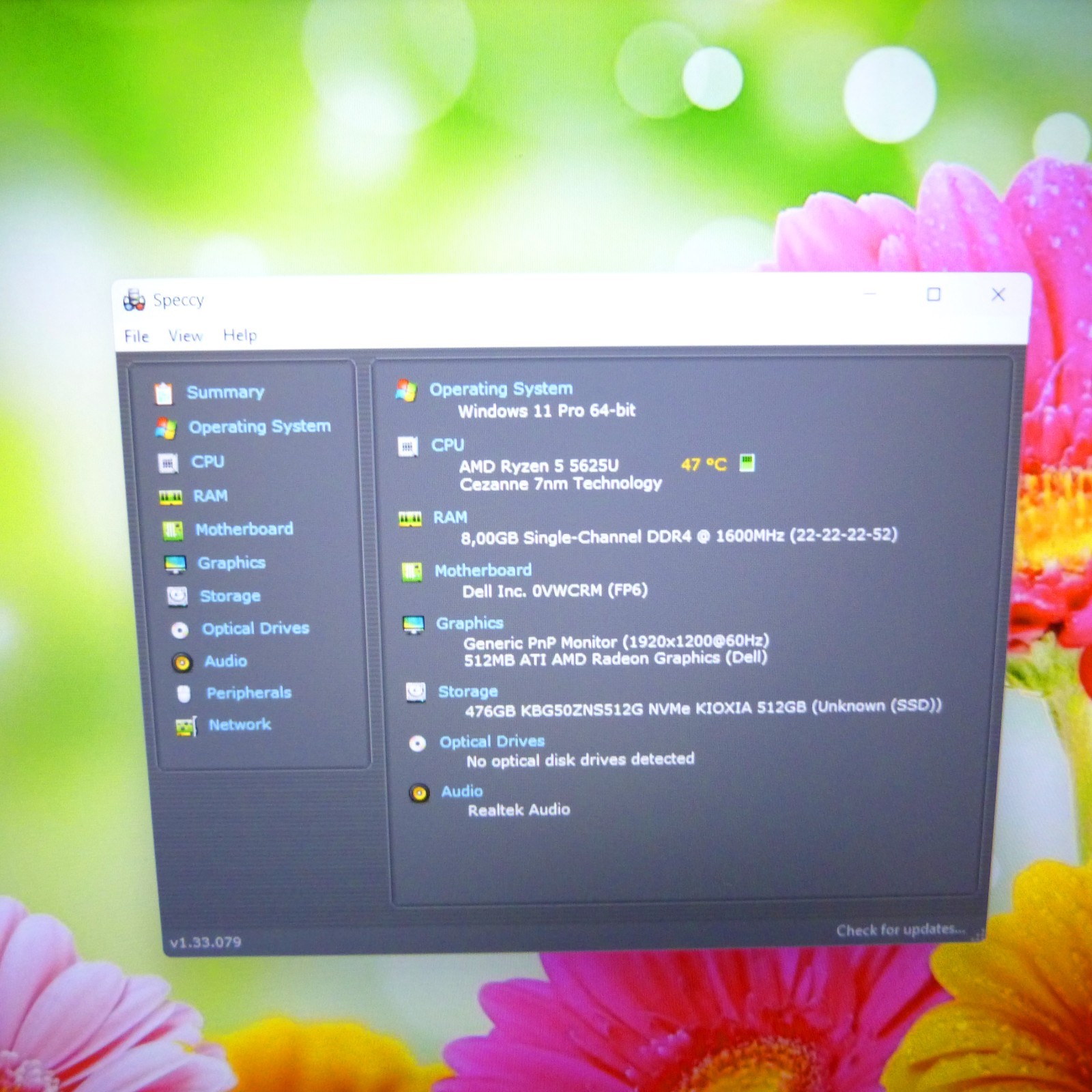The height and width of the screenshot is (1092, 1092).
Task: View the Storage section in sidebar
Action: (230, 597)
